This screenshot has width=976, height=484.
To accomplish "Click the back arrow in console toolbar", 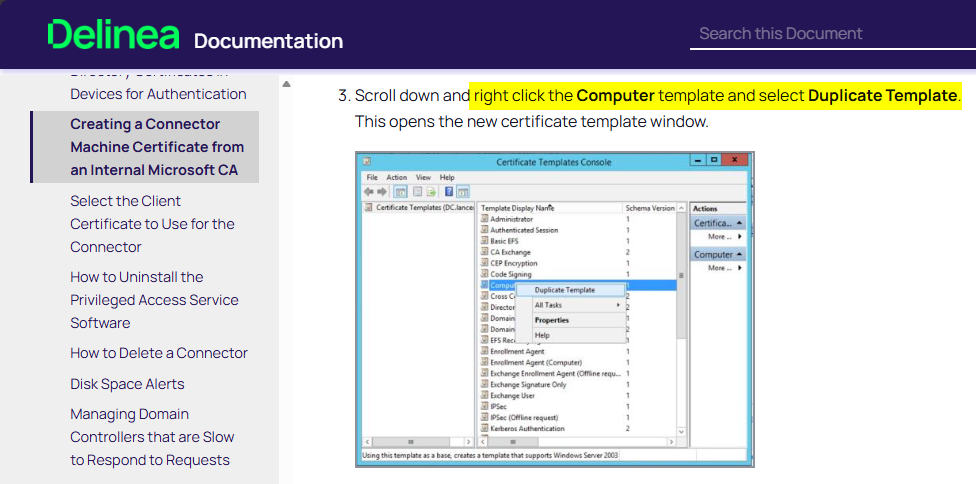I will [368, 191].
